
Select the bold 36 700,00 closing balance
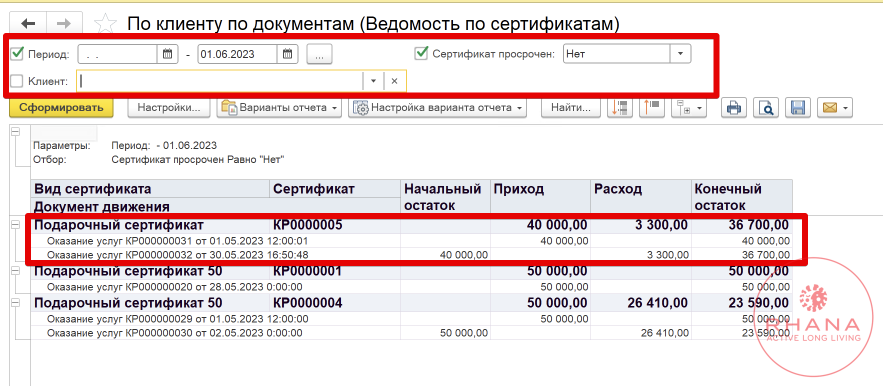click(x=742, y=225)
